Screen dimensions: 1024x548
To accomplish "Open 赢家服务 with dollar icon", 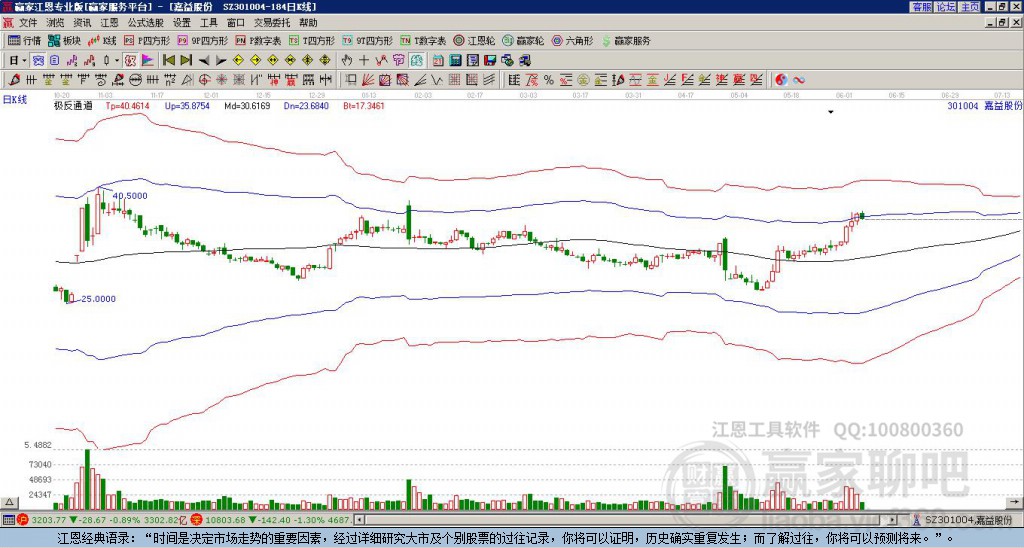I will click(626, 40).
